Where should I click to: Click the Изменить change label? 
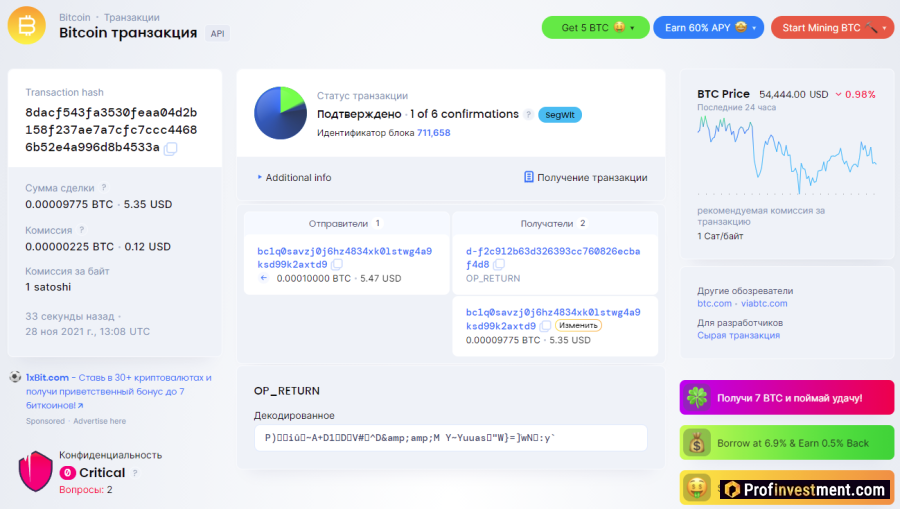pyautogui.click(x=578, y=325)
